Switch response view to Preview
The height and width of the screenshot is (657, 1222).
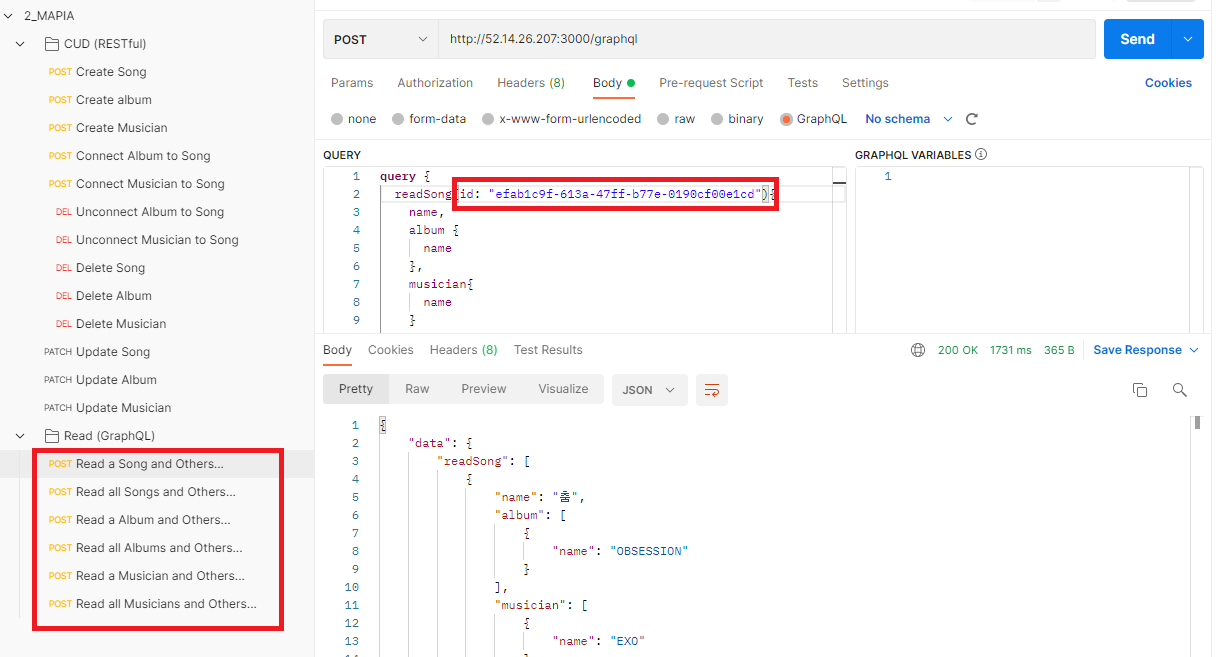[x=484, y=389]
